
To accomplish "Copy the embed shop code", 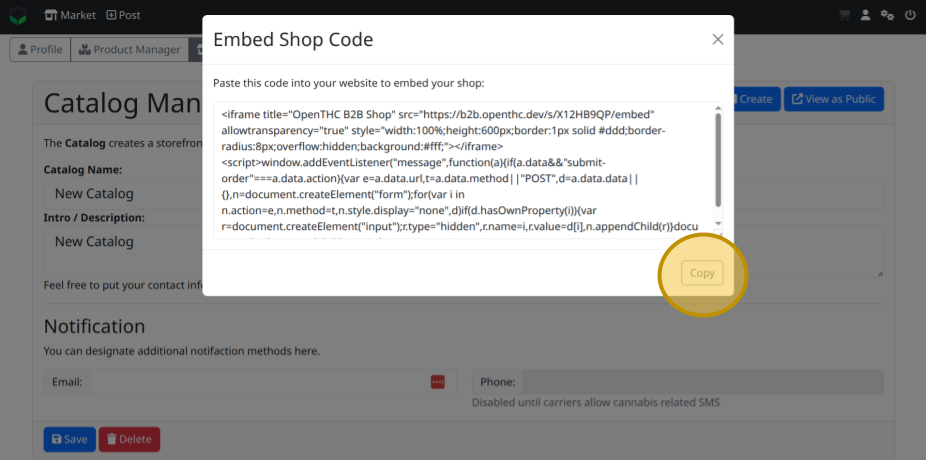I will coord(702,273).
